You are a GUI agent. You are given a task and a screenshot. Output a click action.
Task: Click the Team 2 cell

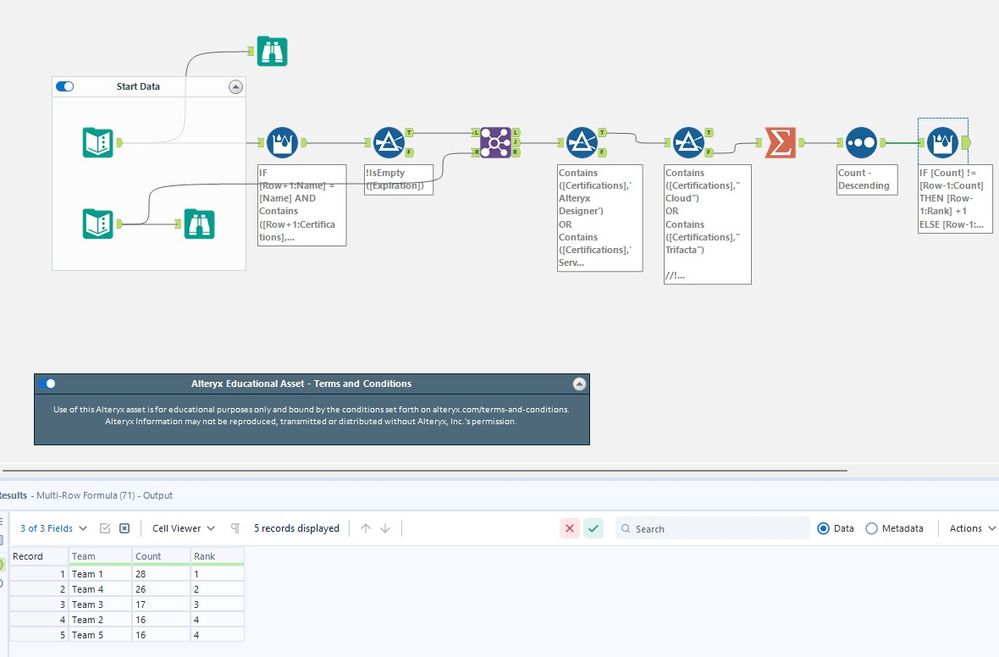[x=100, y=619]
